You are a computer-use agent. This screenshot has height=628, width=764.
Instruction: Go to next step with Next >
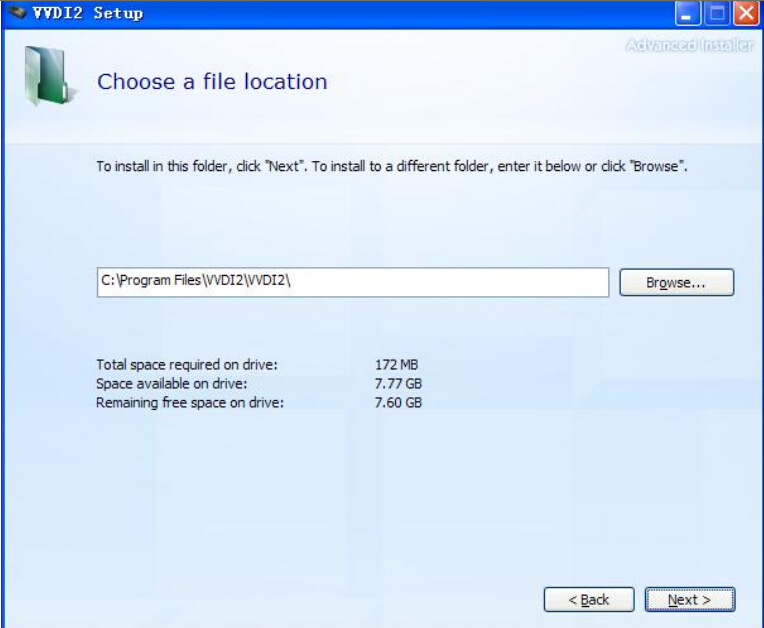pos(689,599)
